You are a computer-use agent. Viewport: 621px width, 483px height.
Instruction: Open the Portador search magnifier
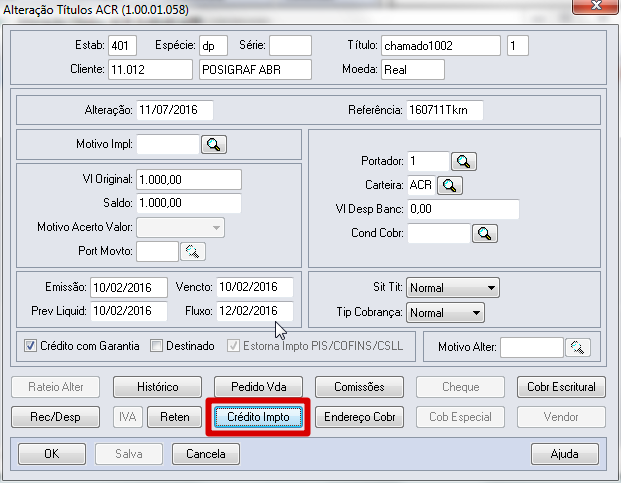coord(464,162)
